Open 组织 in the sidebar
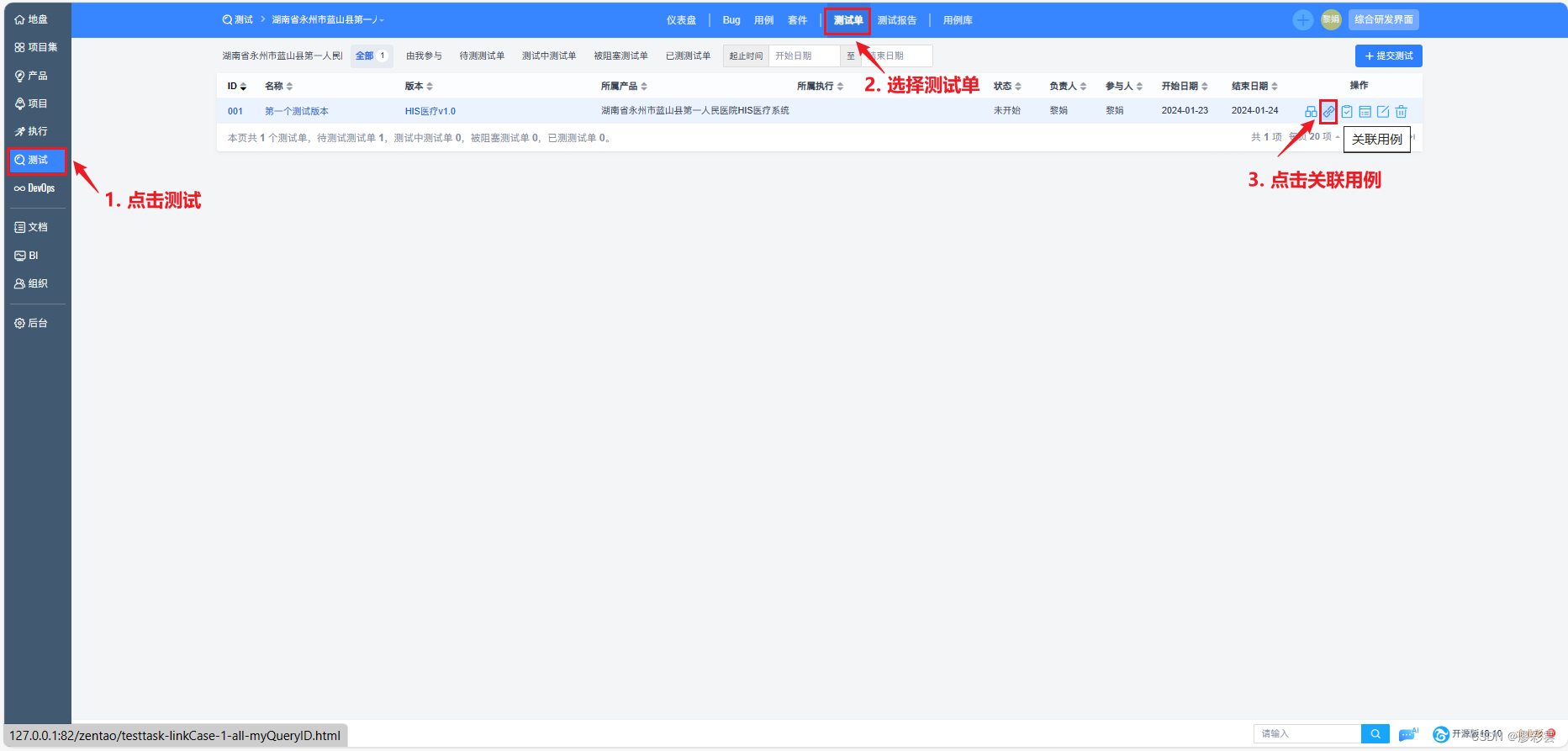This screenshot has width=1568, height=751. [x=31, y=283]
